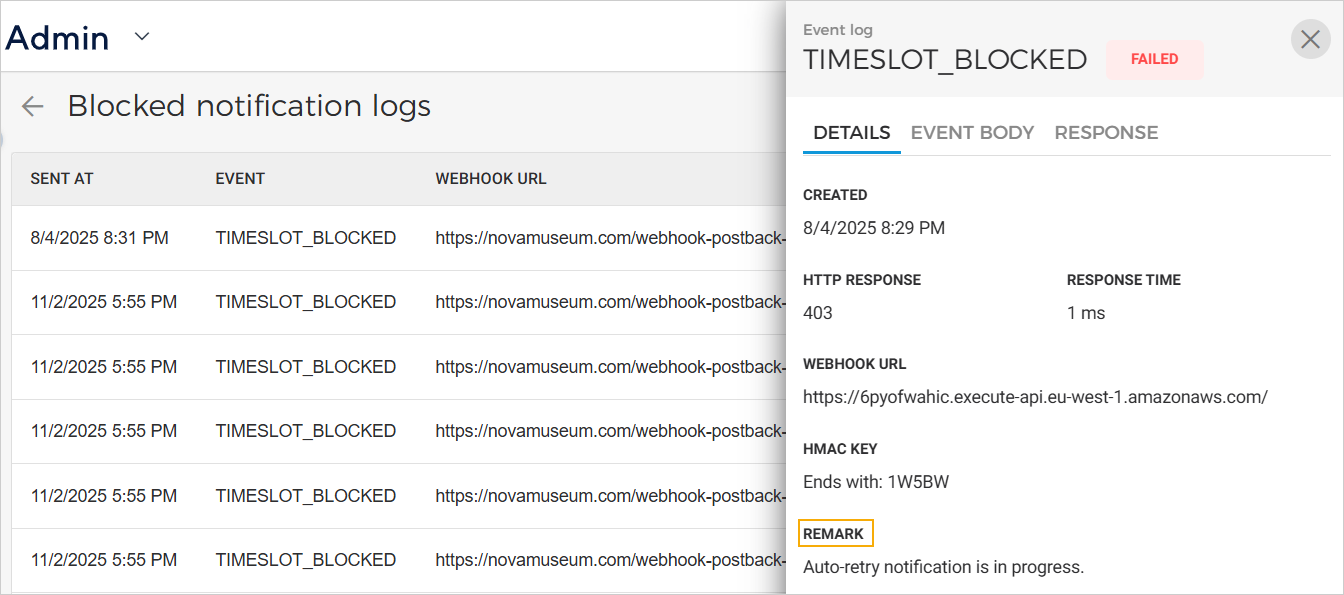Click the REMARK label in details
The image size is (1344, 595).
pos(834,534)
